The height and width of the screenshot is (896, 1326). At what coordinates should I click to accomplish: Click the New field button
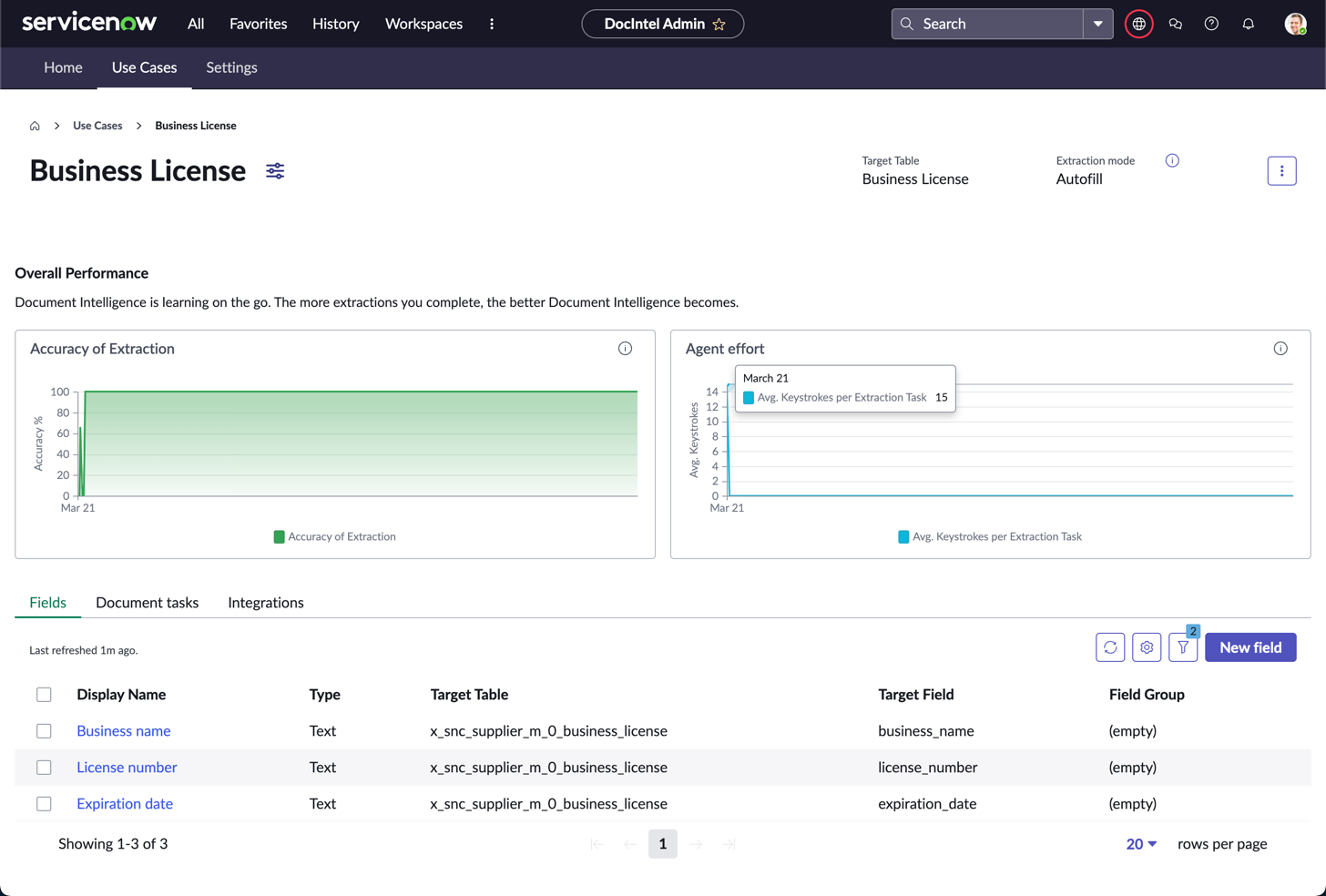[x=1249, y=647]
